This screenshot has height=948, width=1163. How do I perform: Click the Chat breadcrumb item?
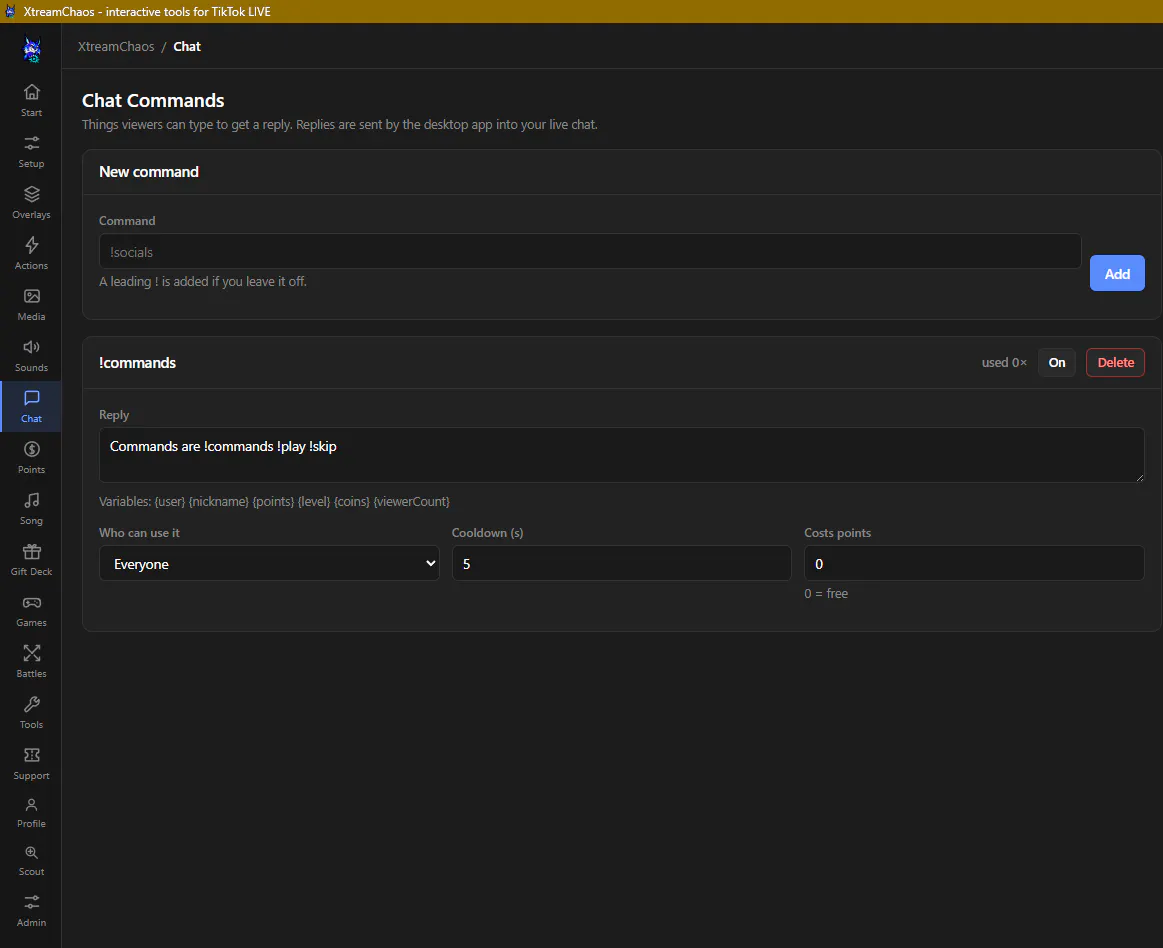pyautogui.click(x=187, y=47)
